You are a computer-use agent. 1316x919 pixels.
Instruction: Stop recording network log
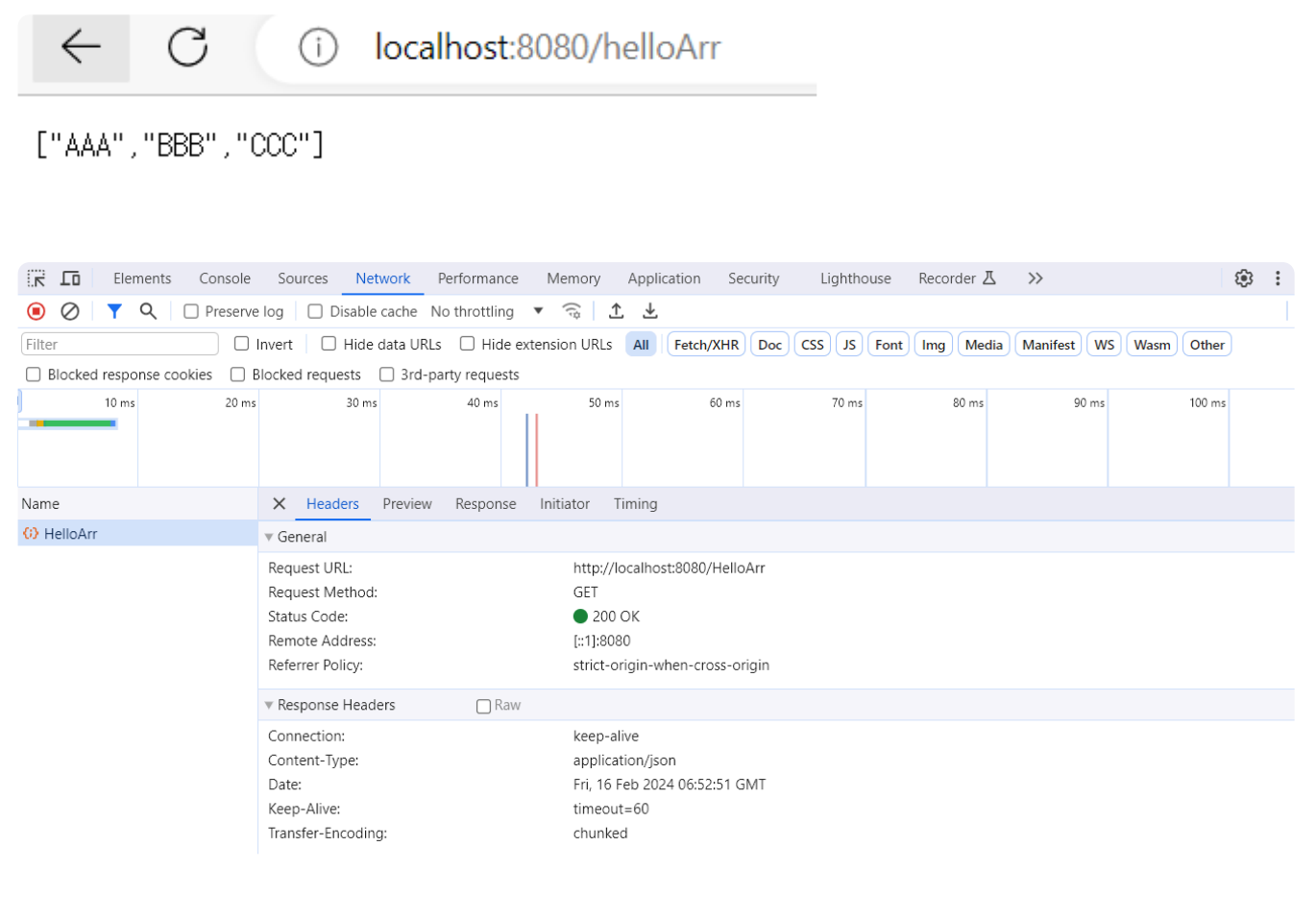[x=37, y=311]
